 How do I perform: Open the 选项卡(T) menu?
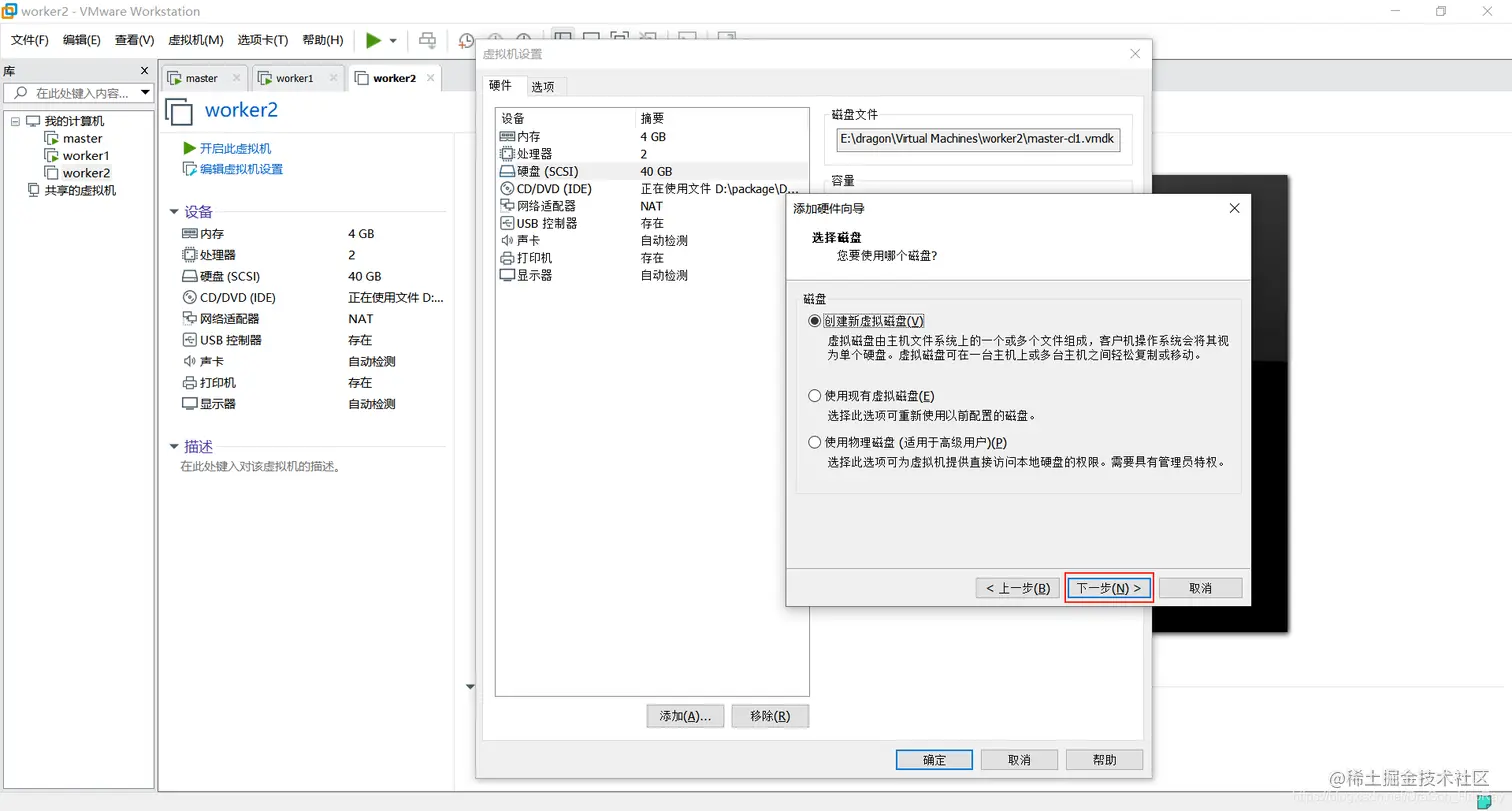click(263, 40)
